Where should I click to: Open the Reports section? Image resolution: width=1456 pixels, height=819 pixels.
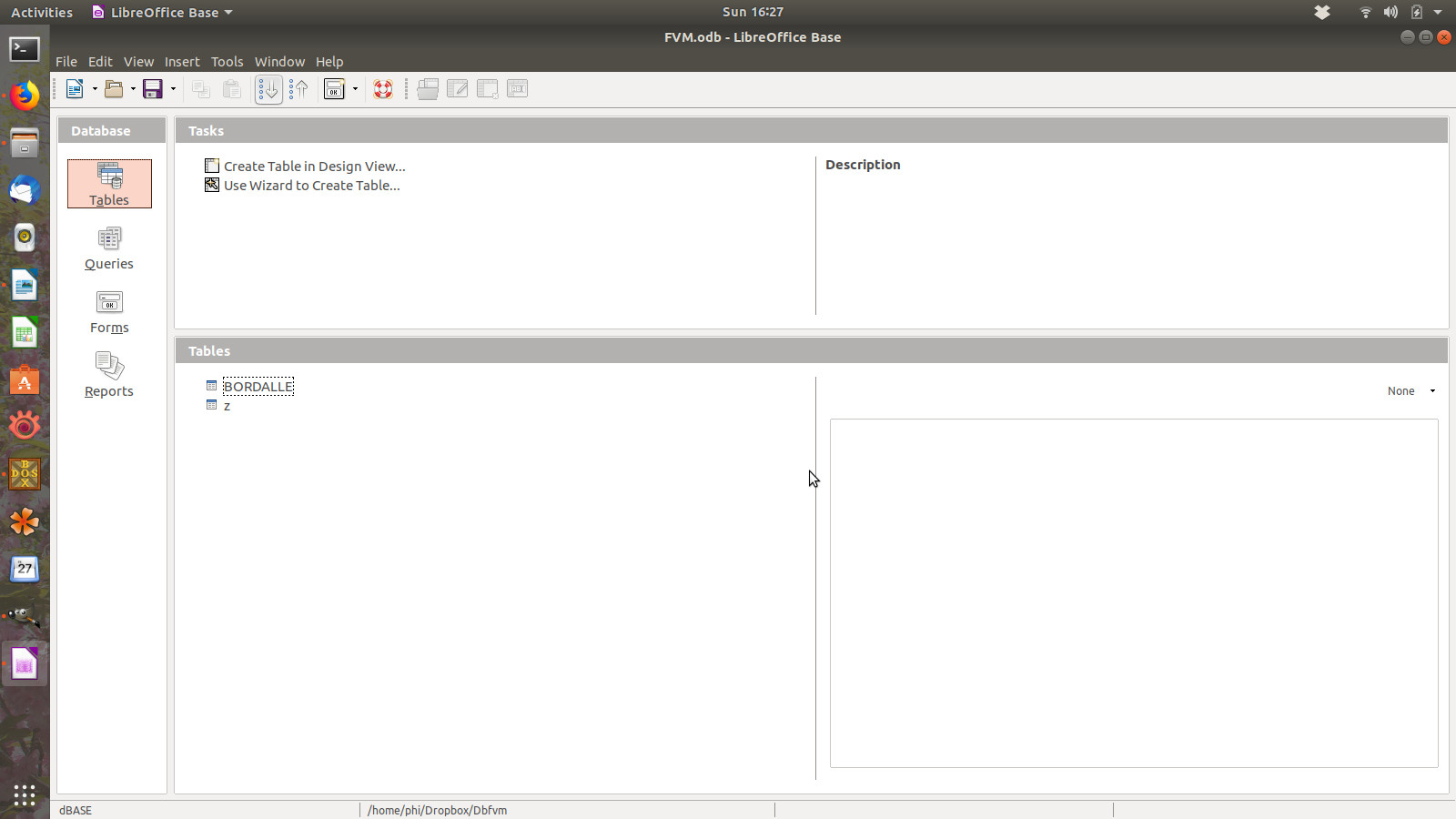108,374
